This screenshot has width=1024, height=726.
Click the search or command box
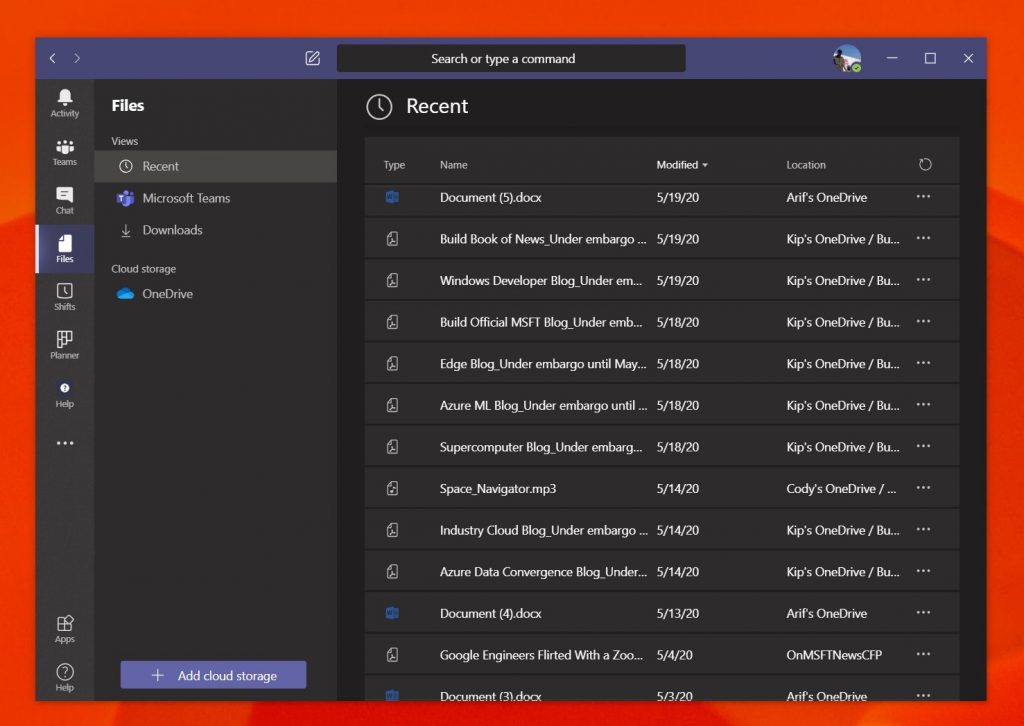(x=511, y=58)
